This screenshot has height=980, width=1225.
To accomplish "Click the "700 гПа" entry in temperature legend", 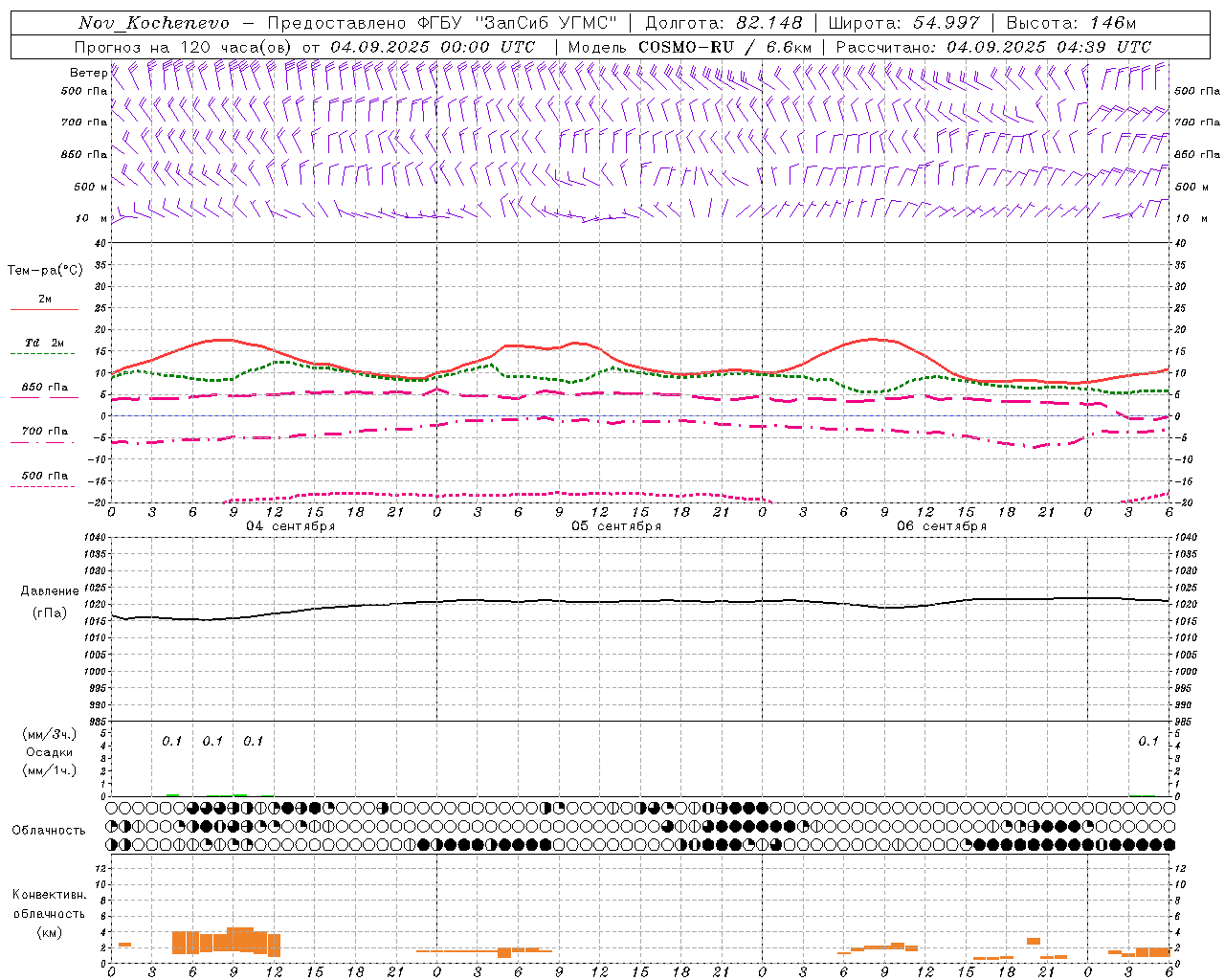I will point(44,432).
